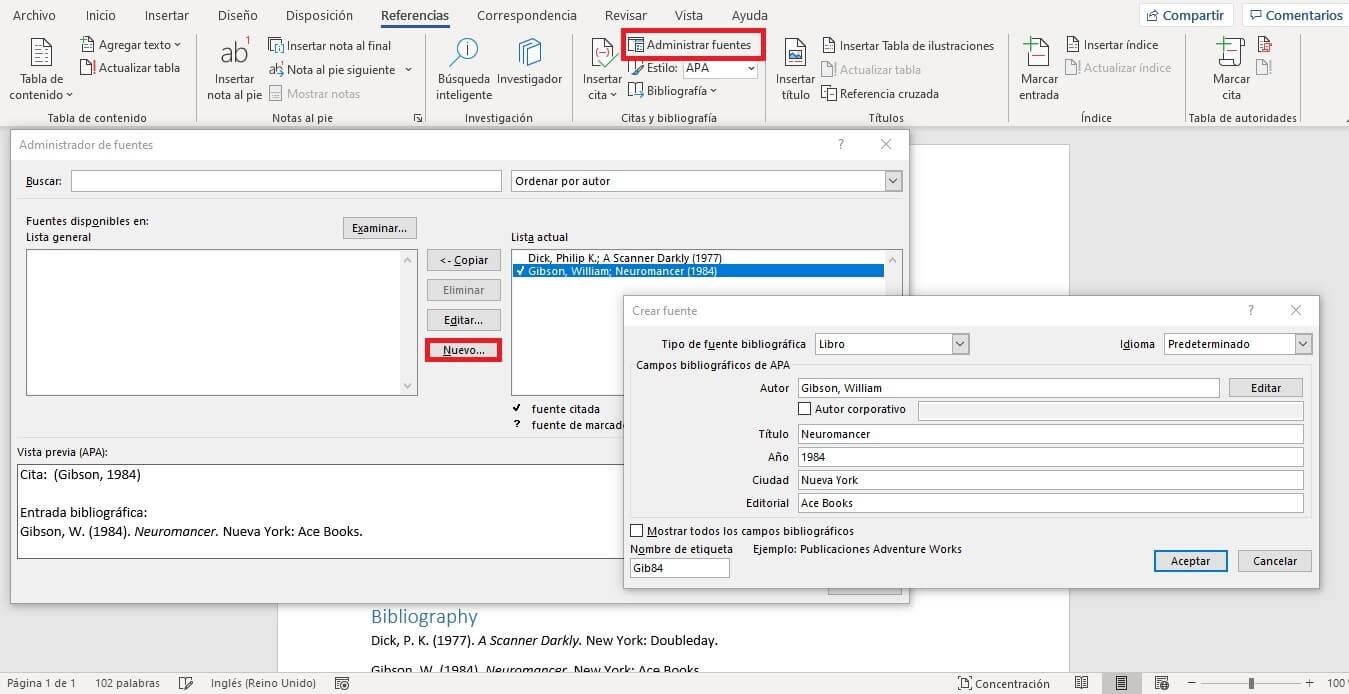Click Examinar in Administrador de fuentes
The height and width of the screenshot is (694, 1349).
pos(378,227)
